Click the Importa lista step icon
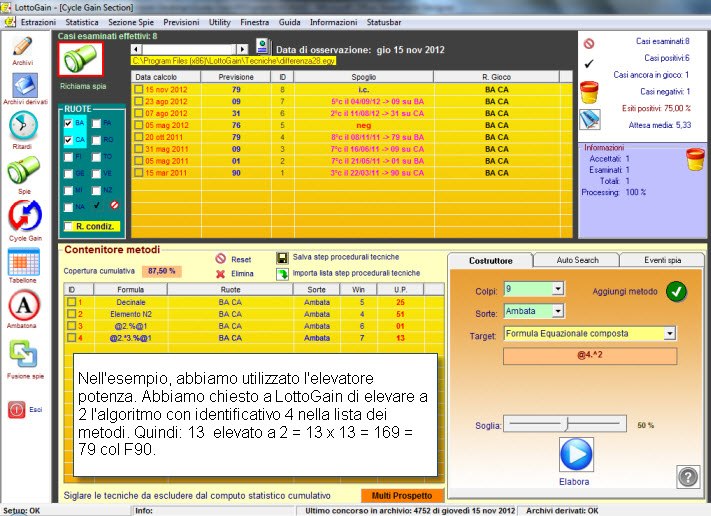The height and width of the screenshot is (516, 711). click(282, 274)
